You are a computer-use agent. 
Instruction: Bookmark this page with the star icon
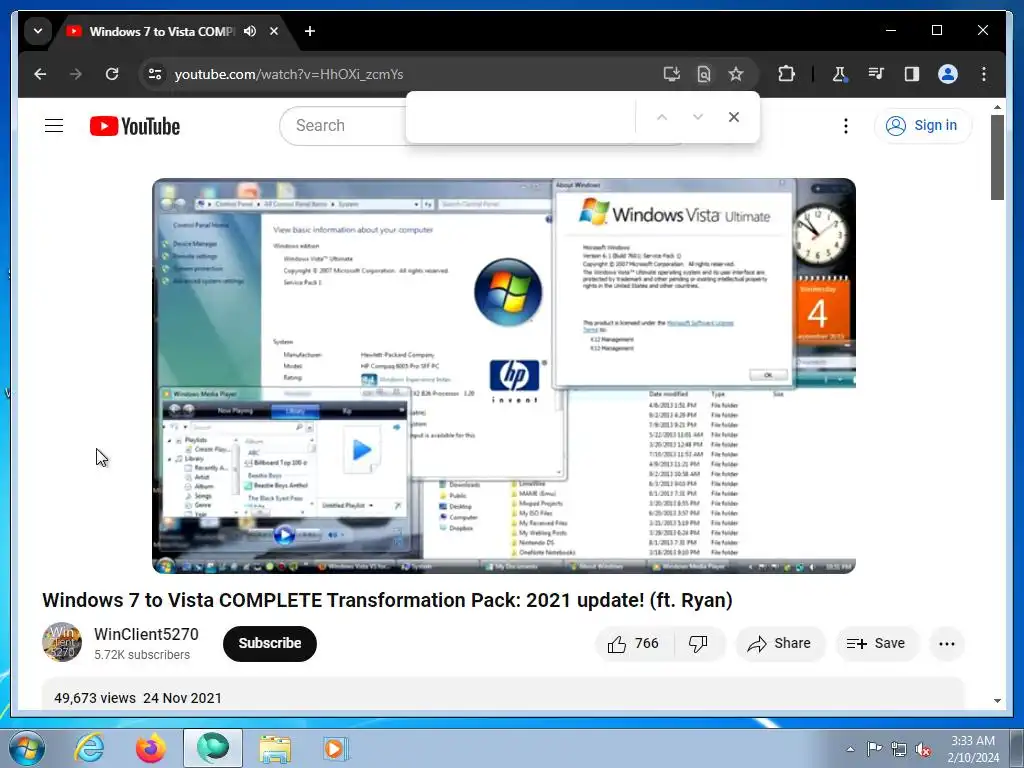click(x=736, y=74)
